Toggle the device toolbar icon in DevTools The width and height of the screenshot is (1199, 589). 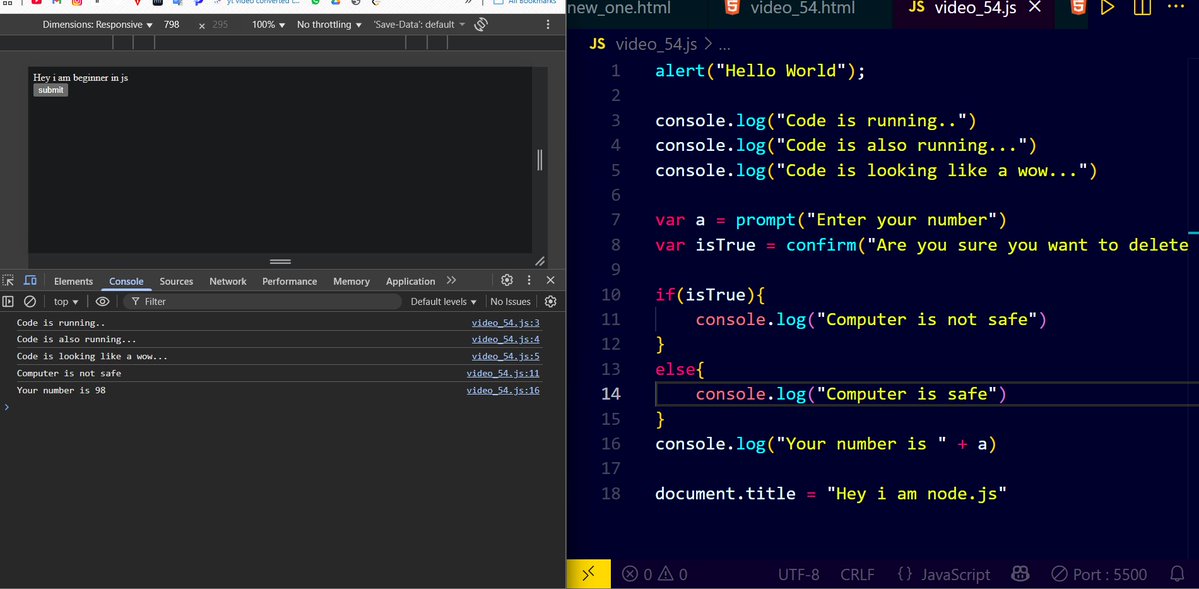click(31, 281)
